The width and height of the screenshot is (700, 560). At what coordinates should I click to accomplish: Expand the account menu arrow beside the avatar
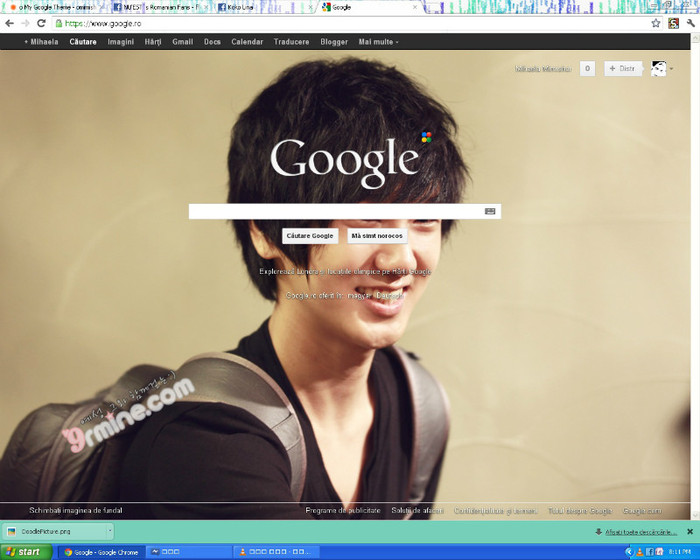tap(672, 69)
